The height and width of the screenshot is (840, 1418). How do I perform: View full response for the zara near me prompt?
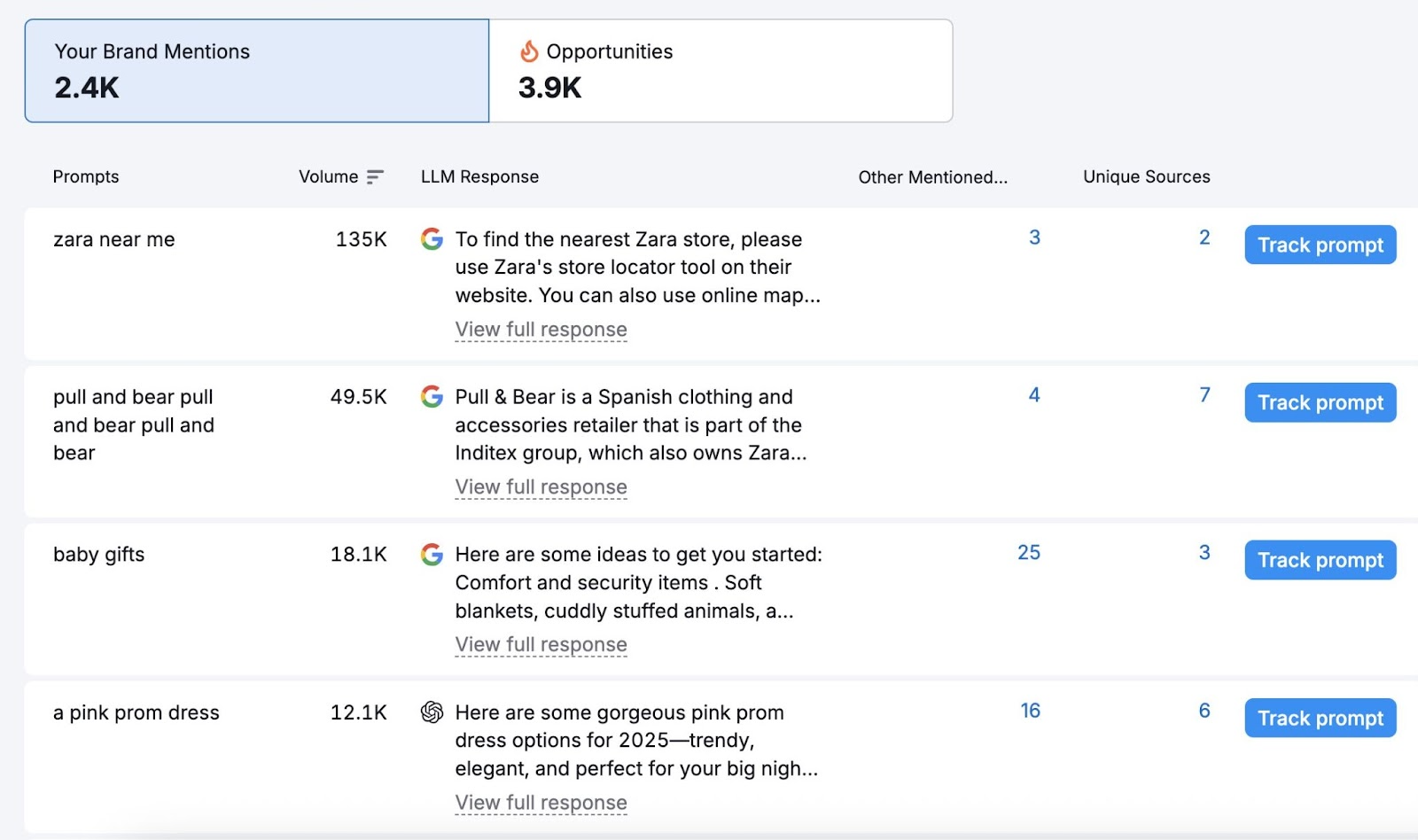541,329
